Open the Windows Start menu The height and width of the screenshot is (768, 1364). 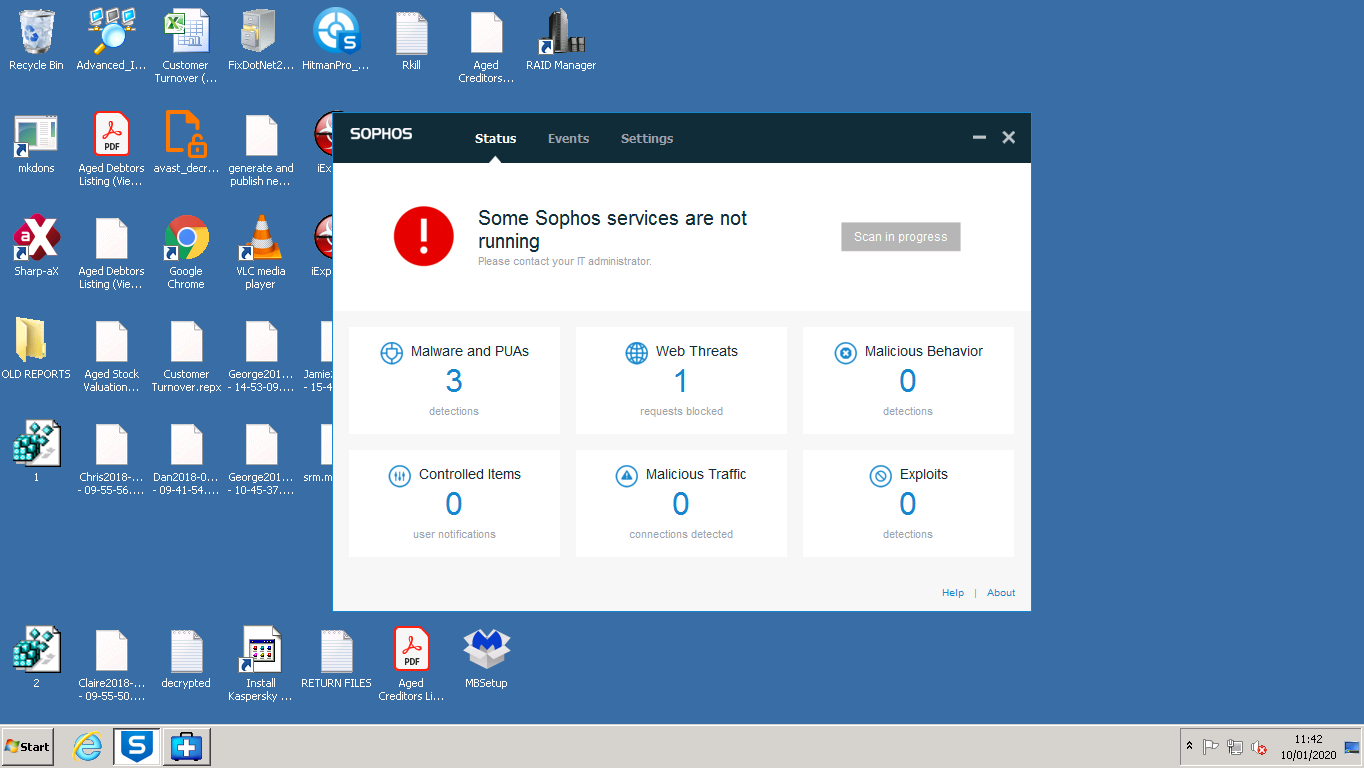[x=27, y=746]
